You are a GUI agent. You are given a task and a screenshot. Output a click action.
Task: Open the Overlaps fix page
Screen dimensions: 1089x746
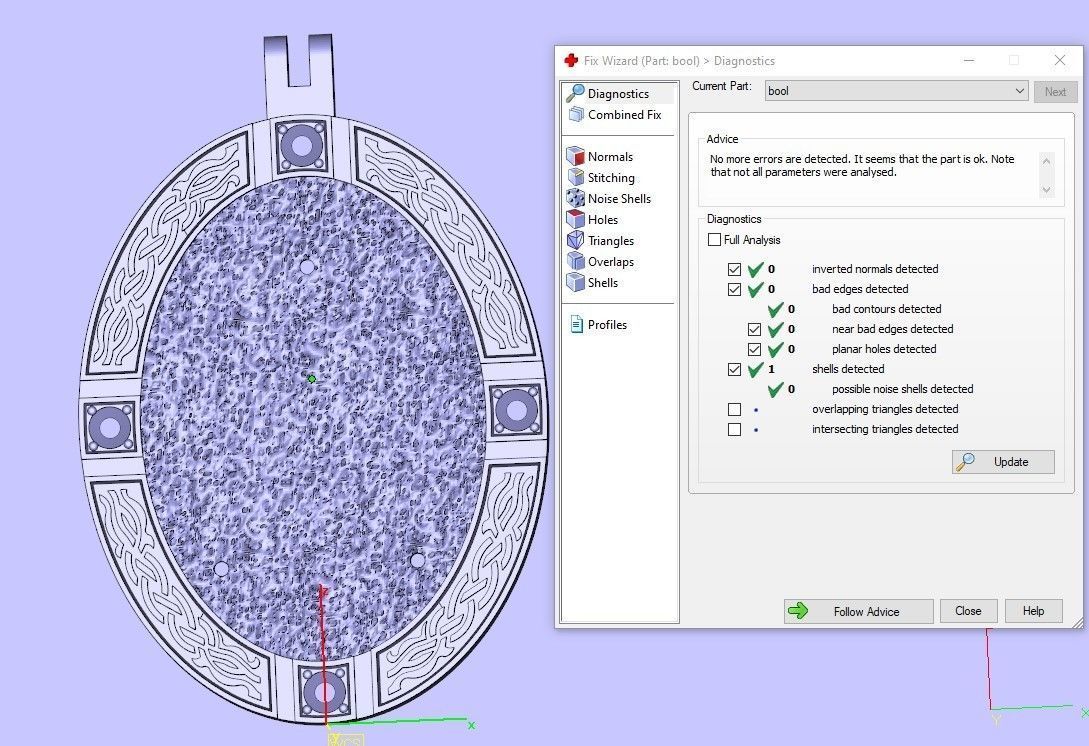(x=610, y=262)
